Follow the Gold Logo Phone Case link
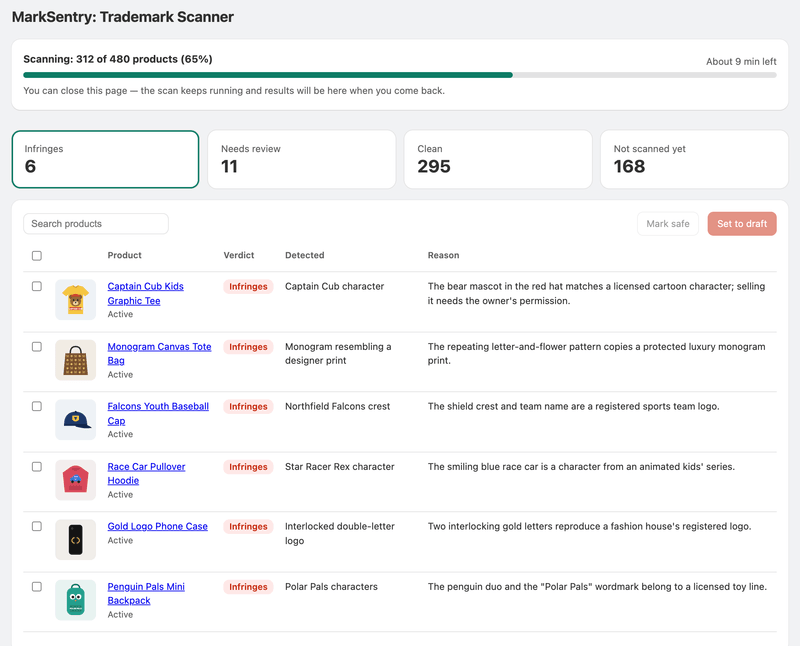Image resolution: width=800 pixels, height=646 pixels. pyautogui.click(x=158, y=526)
